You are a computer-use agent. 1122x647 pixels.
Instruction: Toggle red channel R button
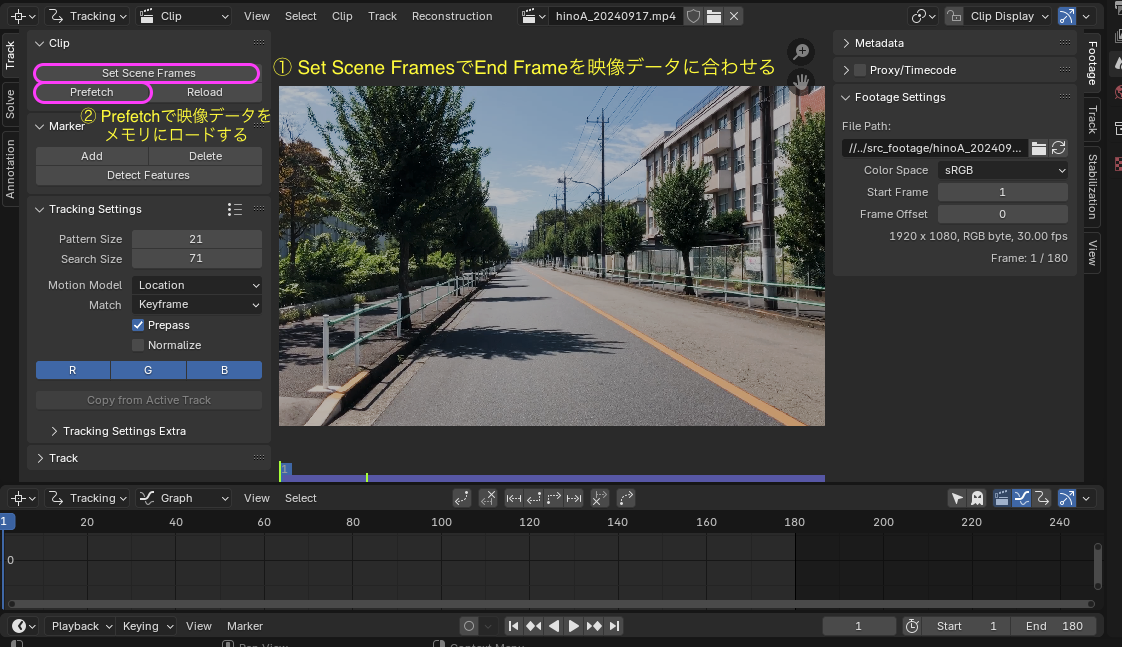[x=73, y=370]
